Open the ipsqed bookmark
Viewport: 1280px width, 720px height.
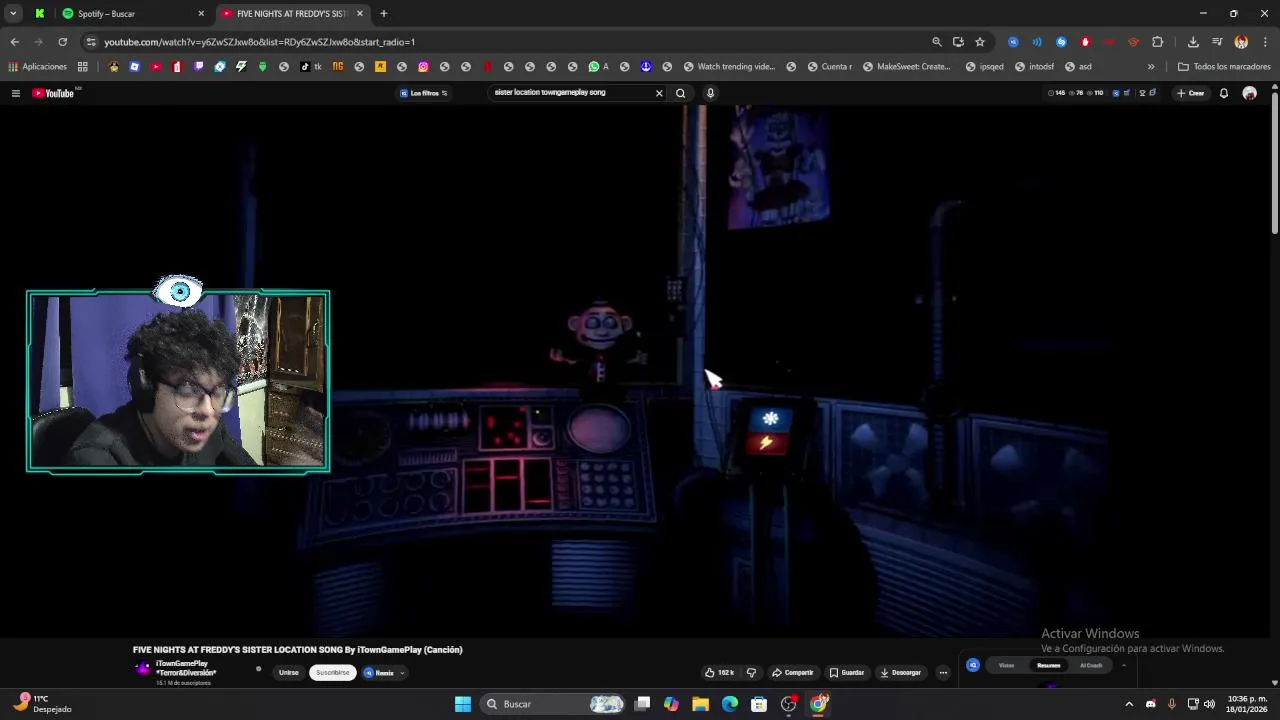point(984,67)
